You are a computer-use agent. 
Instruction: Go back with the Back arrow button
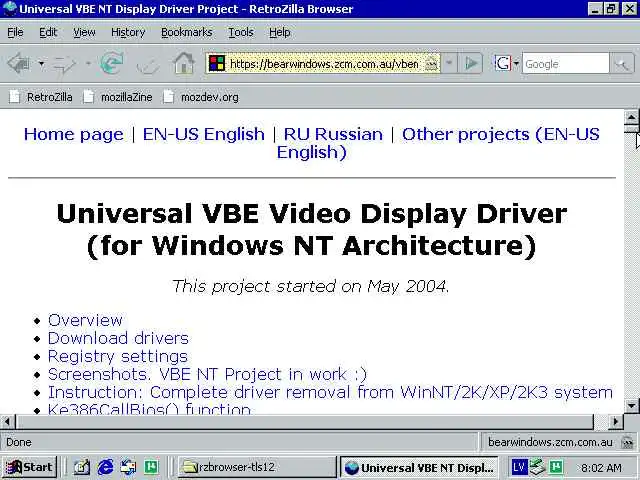pos(19,63)
